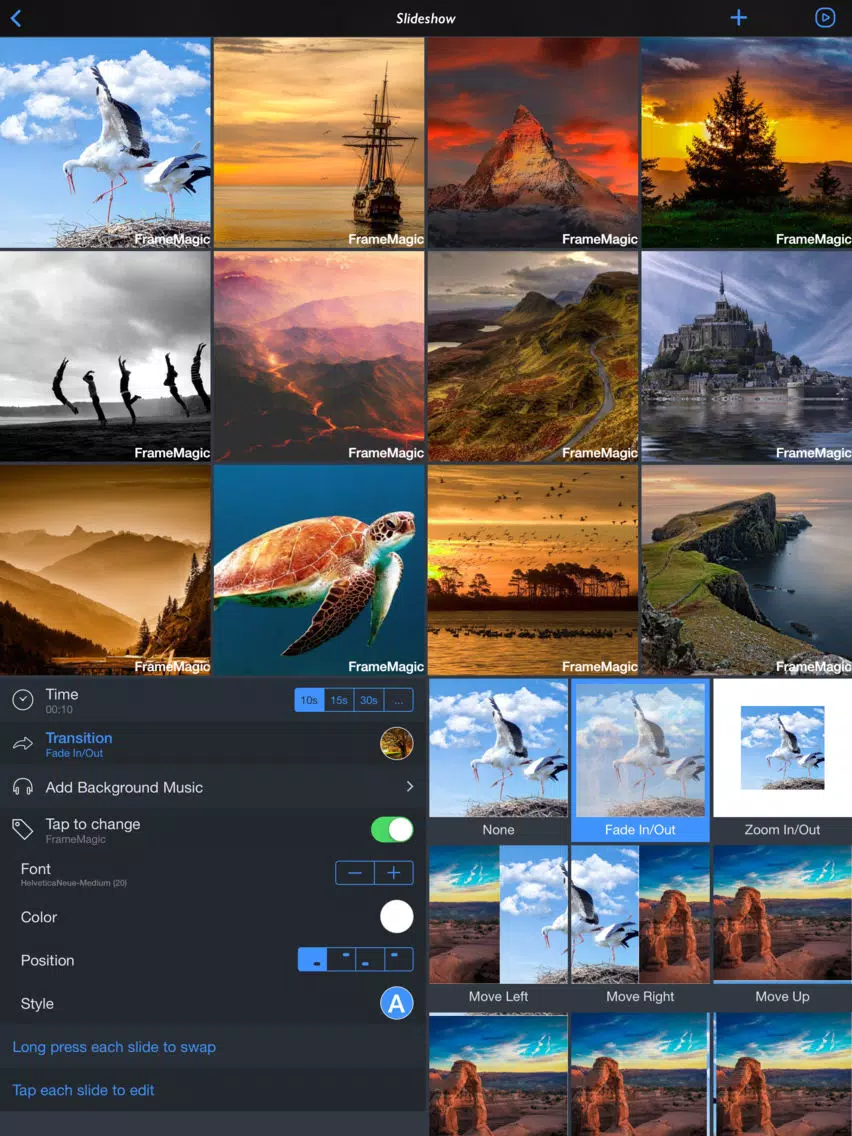Select the Move Up transition

point(782,927)
